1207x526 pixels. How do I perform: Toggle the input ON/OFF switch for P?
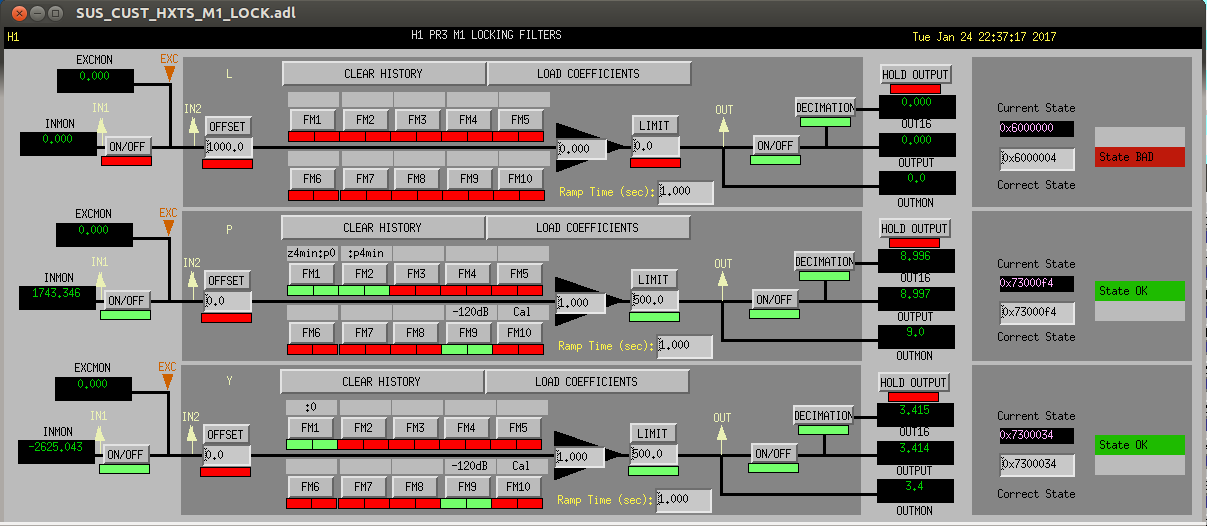127,300
